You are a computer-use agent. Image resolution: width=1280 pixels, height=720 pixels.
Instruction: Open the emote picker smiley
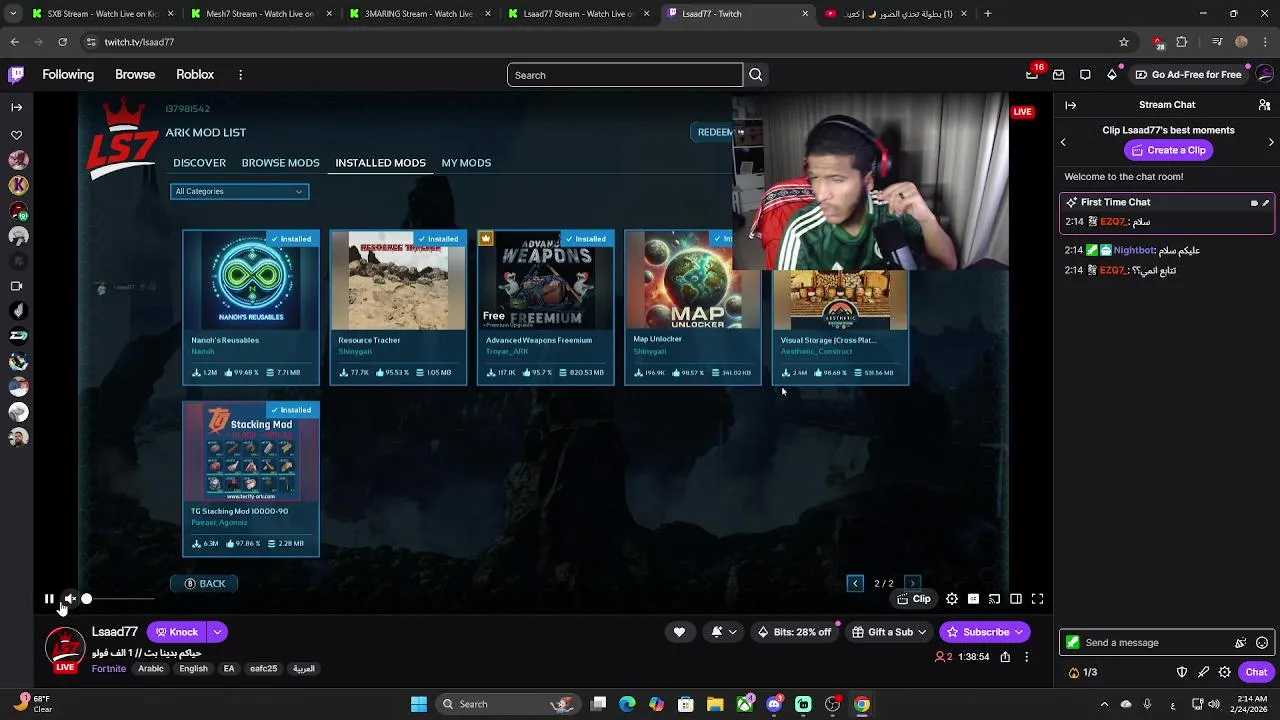pos(1262,643)
